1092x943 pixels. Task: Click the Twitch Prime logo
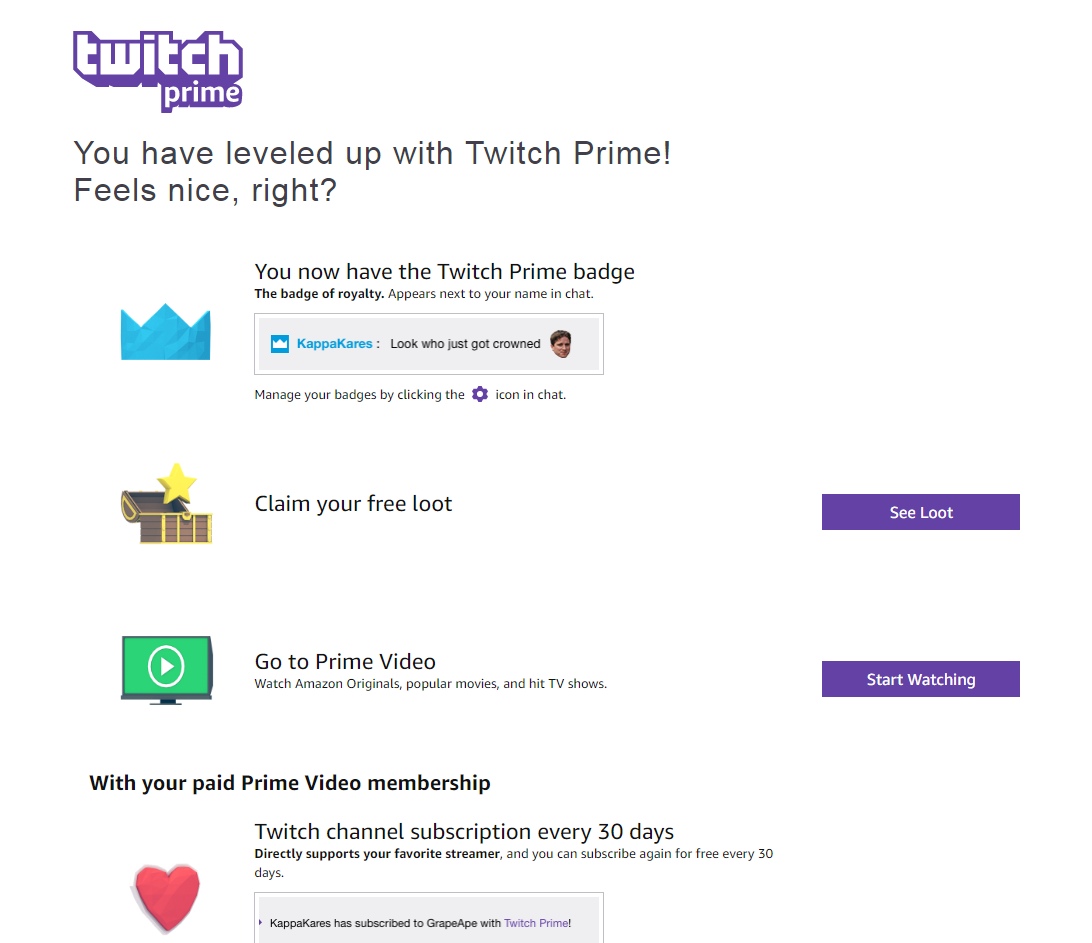tap(158, 70)
